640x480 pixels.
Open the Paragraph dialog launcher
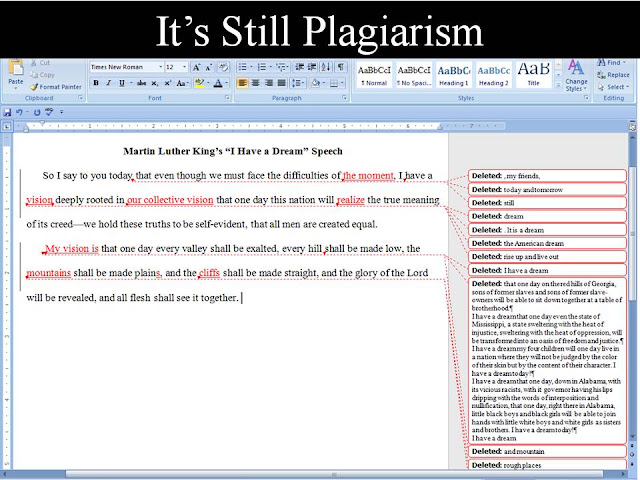pyautogui.click(x=344, y=98)
